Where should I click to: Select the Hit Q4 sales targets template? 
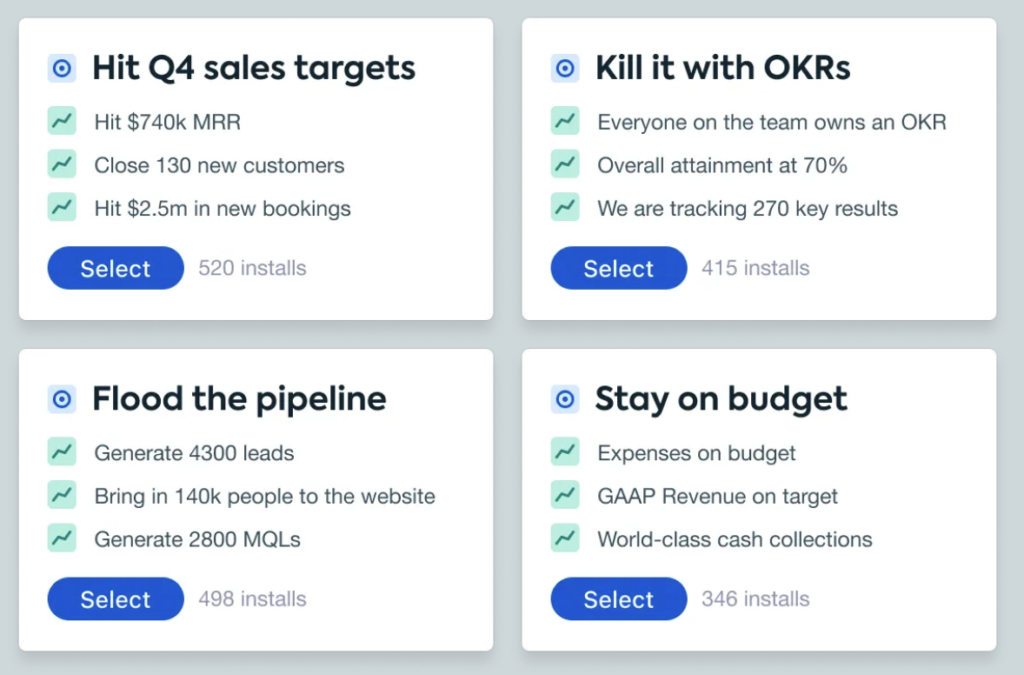[x=116, y=268]
